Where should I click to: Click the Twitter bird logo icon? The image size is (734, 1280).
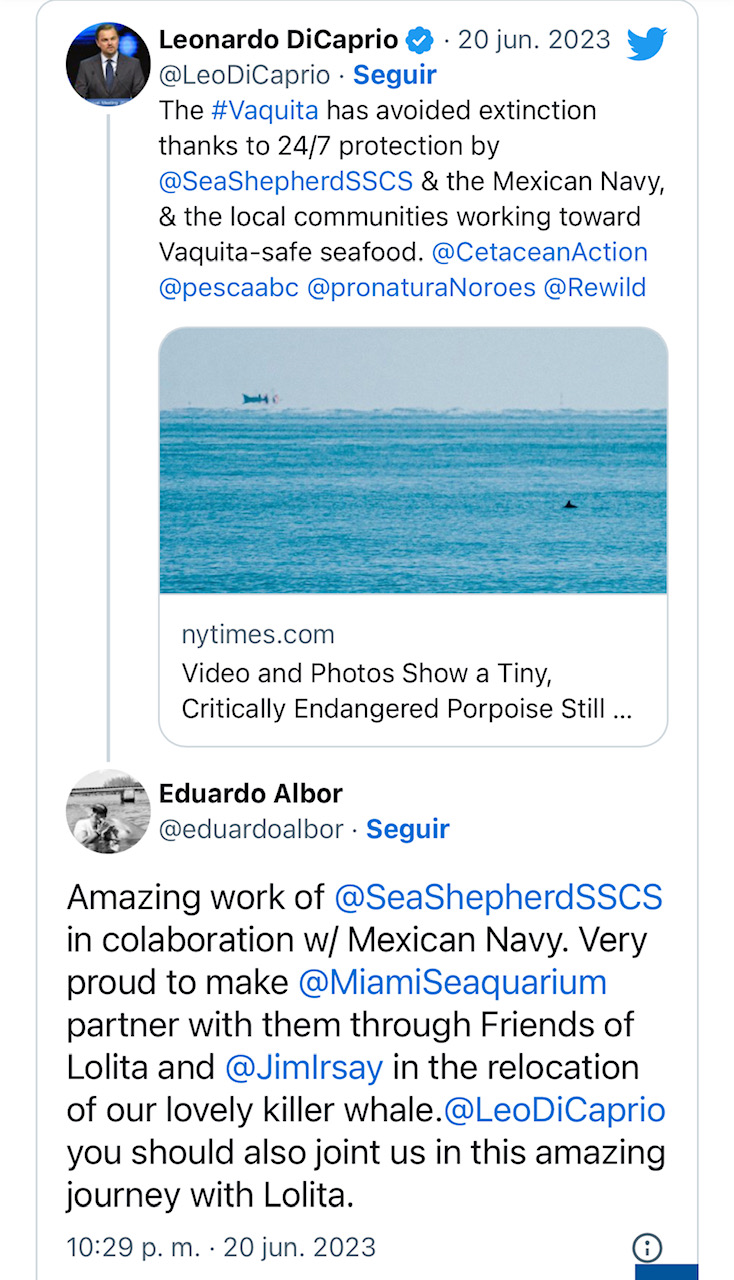(646, 43)
